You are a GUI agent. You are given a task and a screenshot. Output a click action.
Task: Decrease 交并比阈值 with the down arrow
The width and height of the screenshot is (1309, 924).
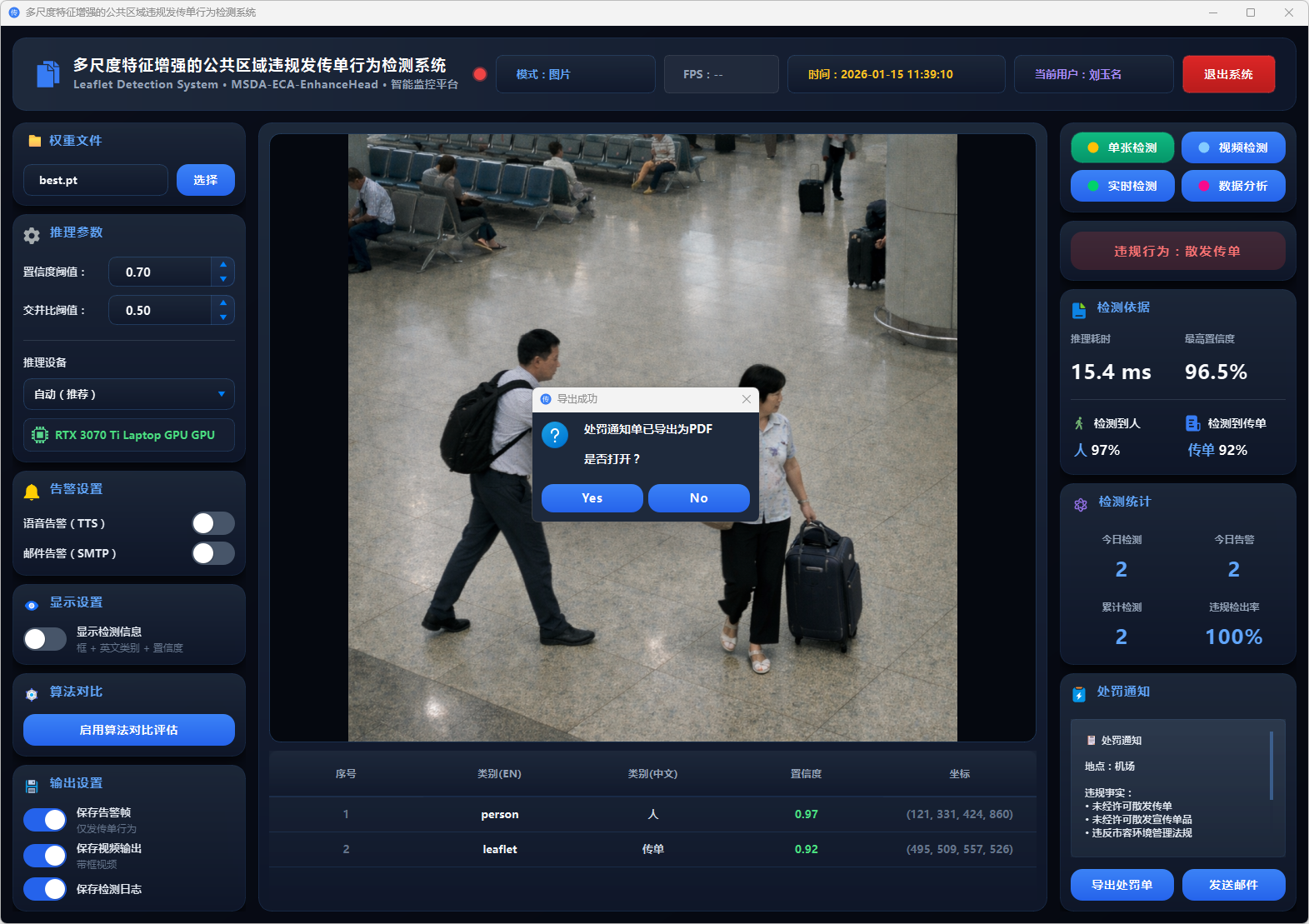222,317
